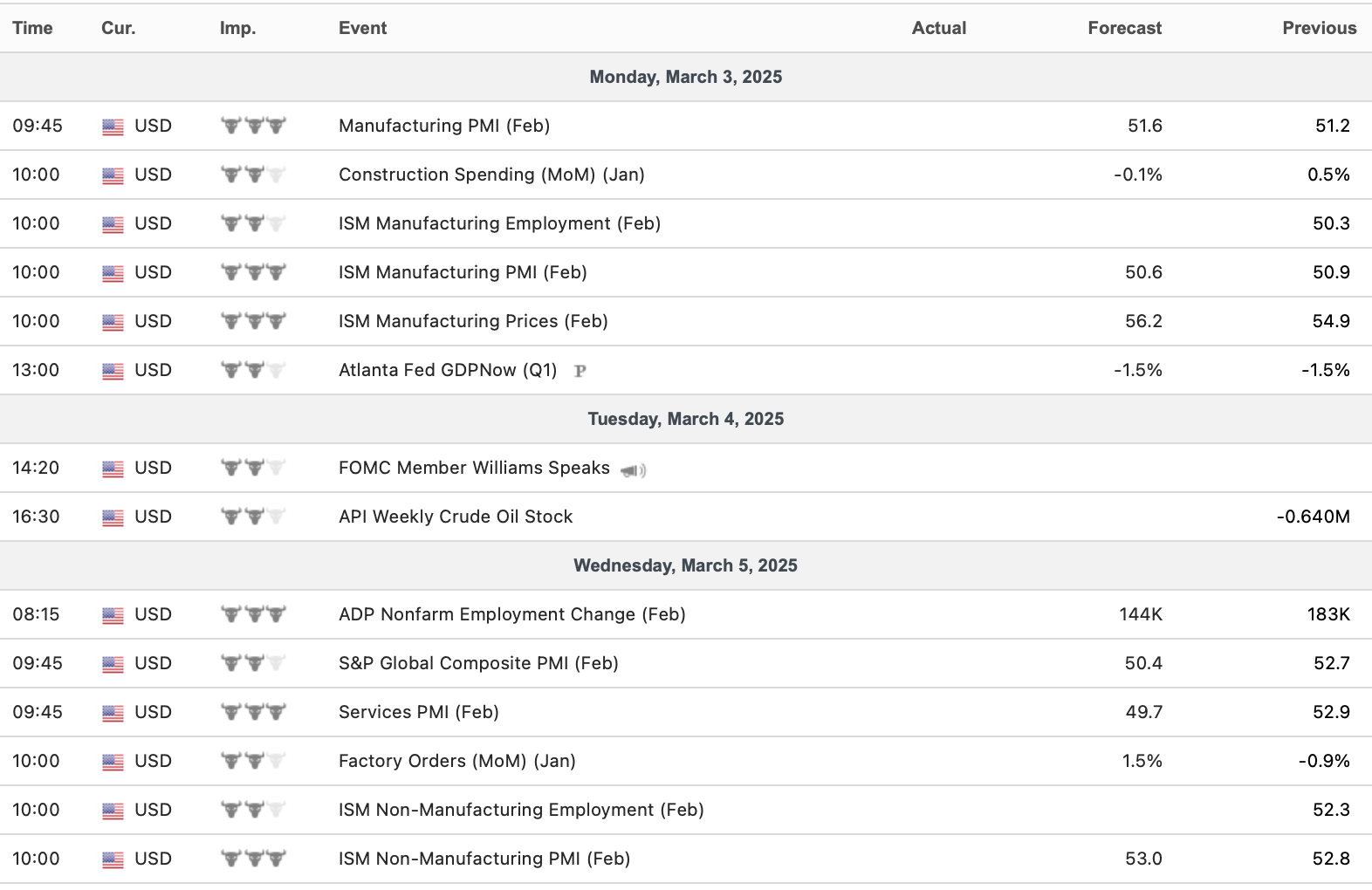Click the speaker icon next to FOMC Member Williams Speaks

[x=633, y=470]
